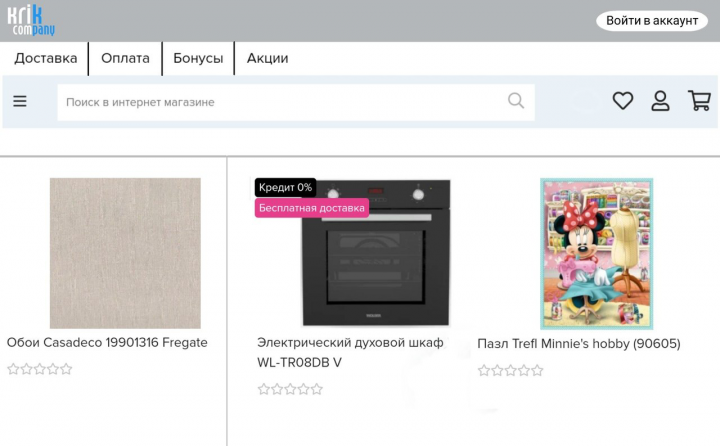
Task: Click the search magnifier icon
Action: 516,101
